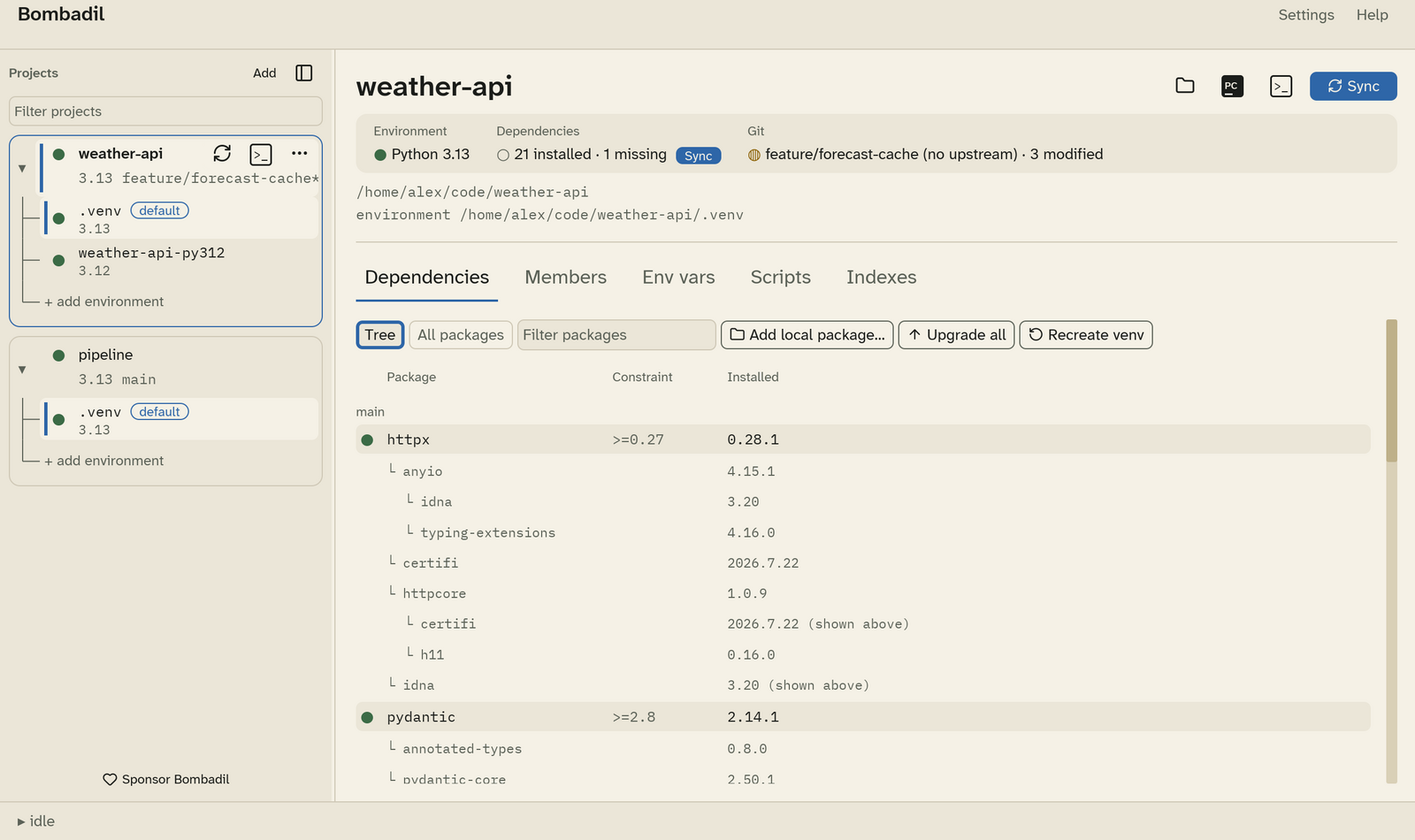The image size is (1415, 840).
Task: Sync the weather-api project in sidebar
Action: click(222, 154)
